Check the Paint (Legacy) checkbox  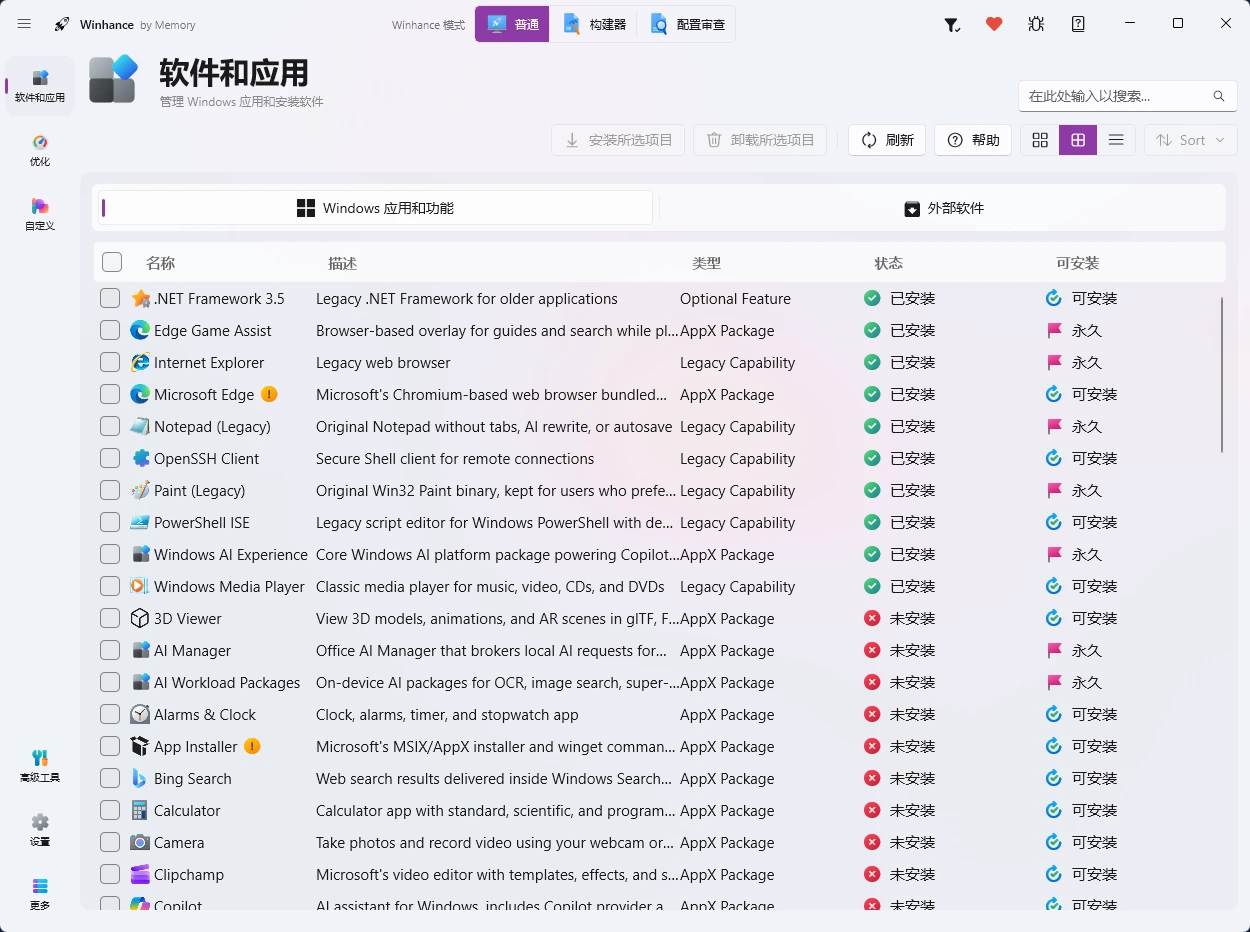pos(110,490)
